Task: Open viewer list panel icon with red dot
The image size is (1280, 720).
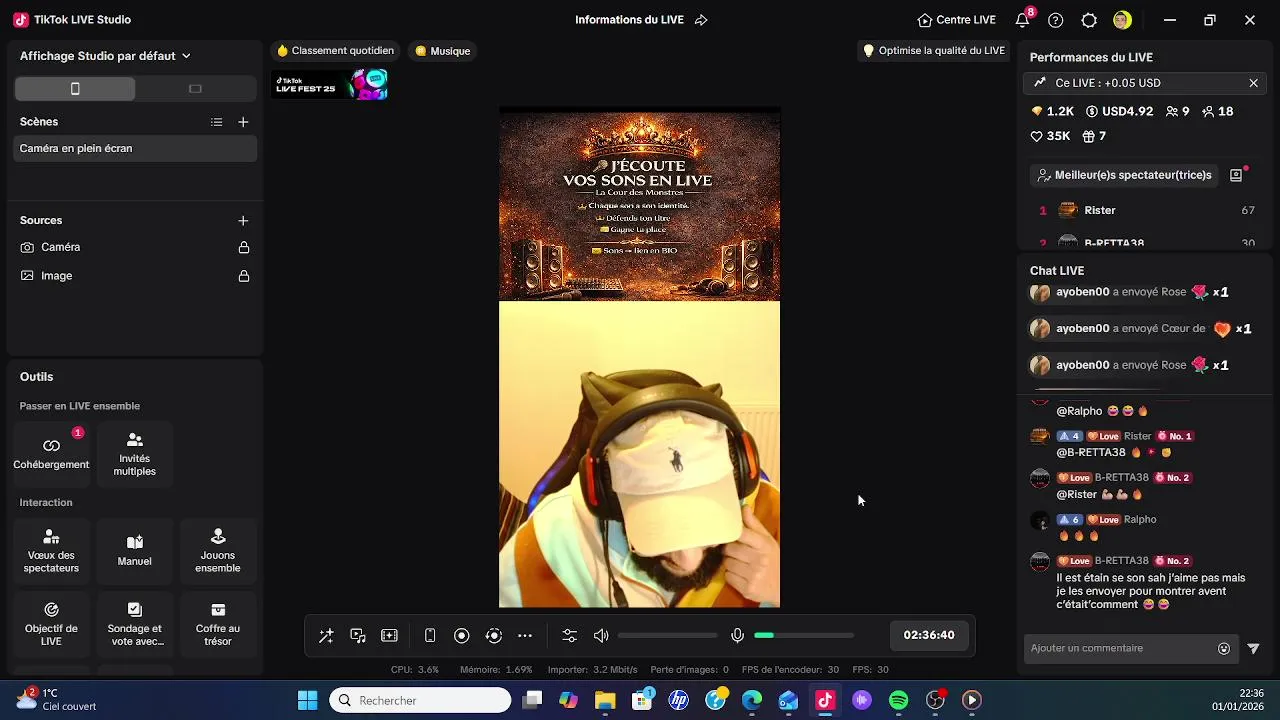Action: coord(1236,175)
